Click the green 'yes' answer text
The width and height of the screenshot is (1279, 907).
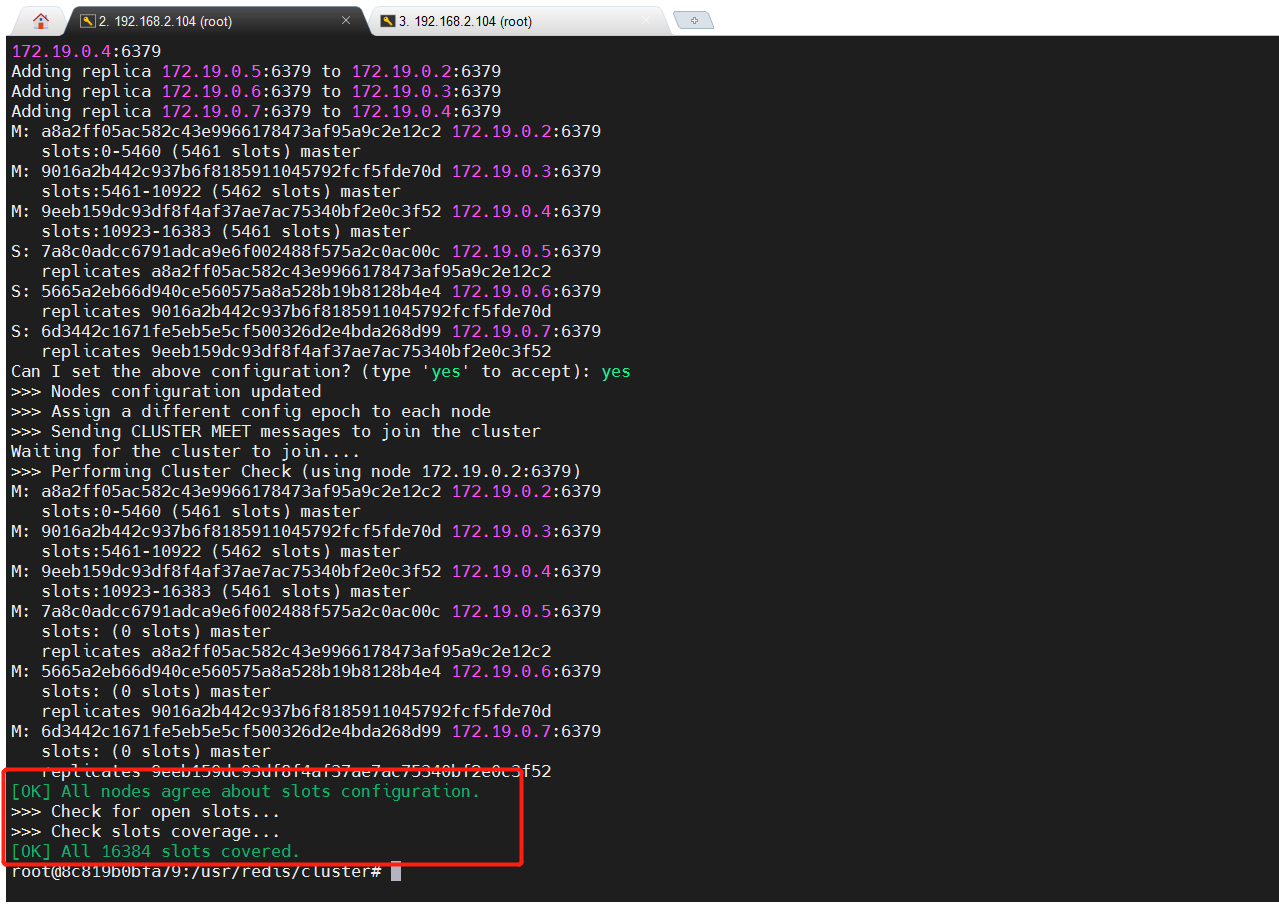pyautogui.click(x=616, y=372)
